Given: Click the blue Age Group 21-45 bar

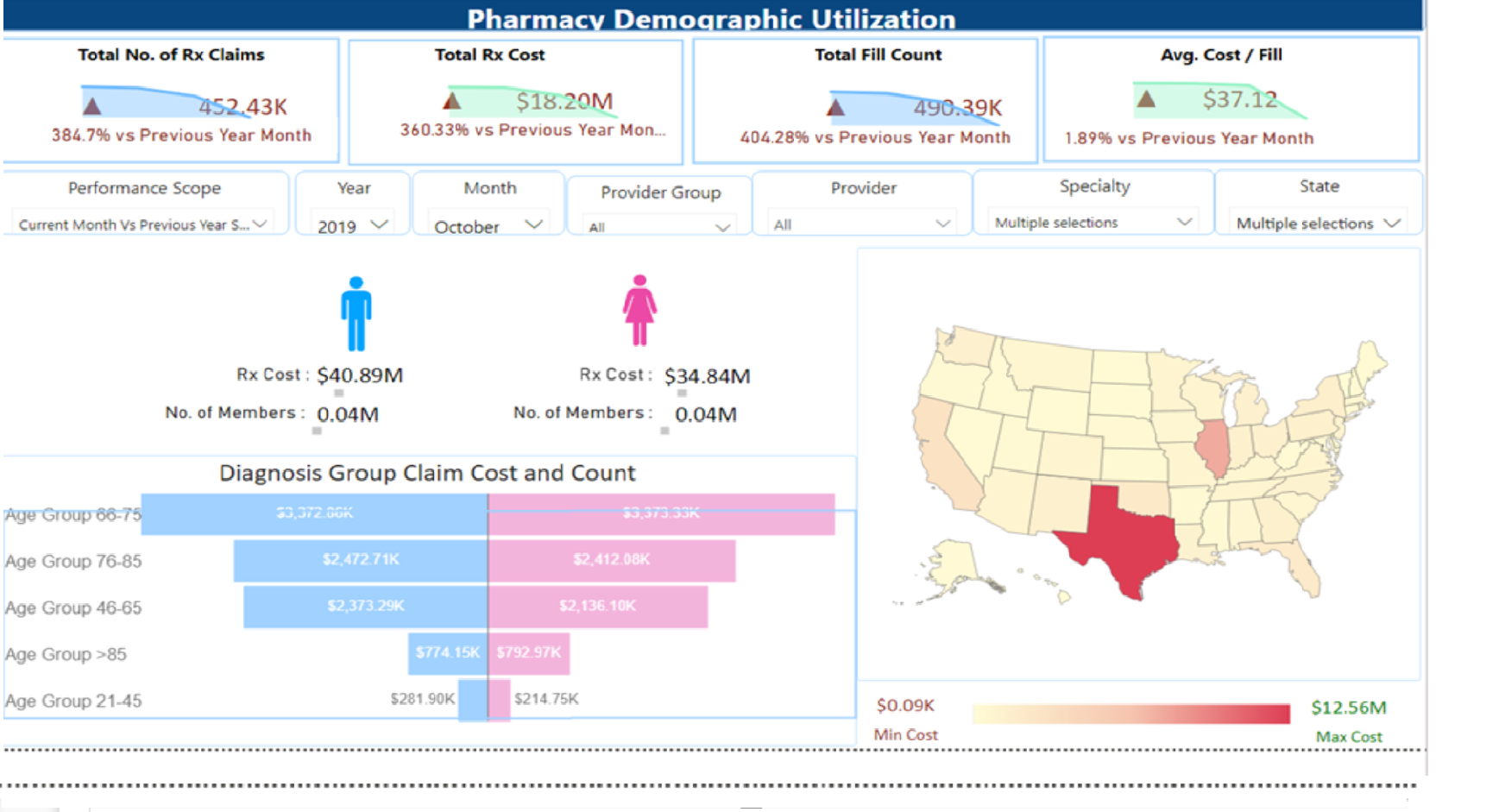Looking at the screenshot, I should coord(473,700).
